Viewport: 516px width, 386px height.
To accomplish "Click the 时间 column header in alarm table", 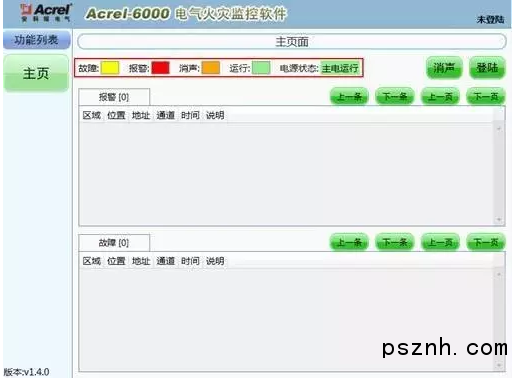I will tap(190, 115).
